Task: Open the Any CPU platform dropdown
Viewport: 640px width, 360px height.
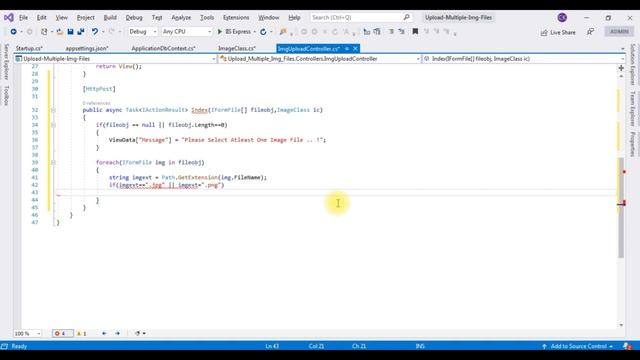Action: 187,31
